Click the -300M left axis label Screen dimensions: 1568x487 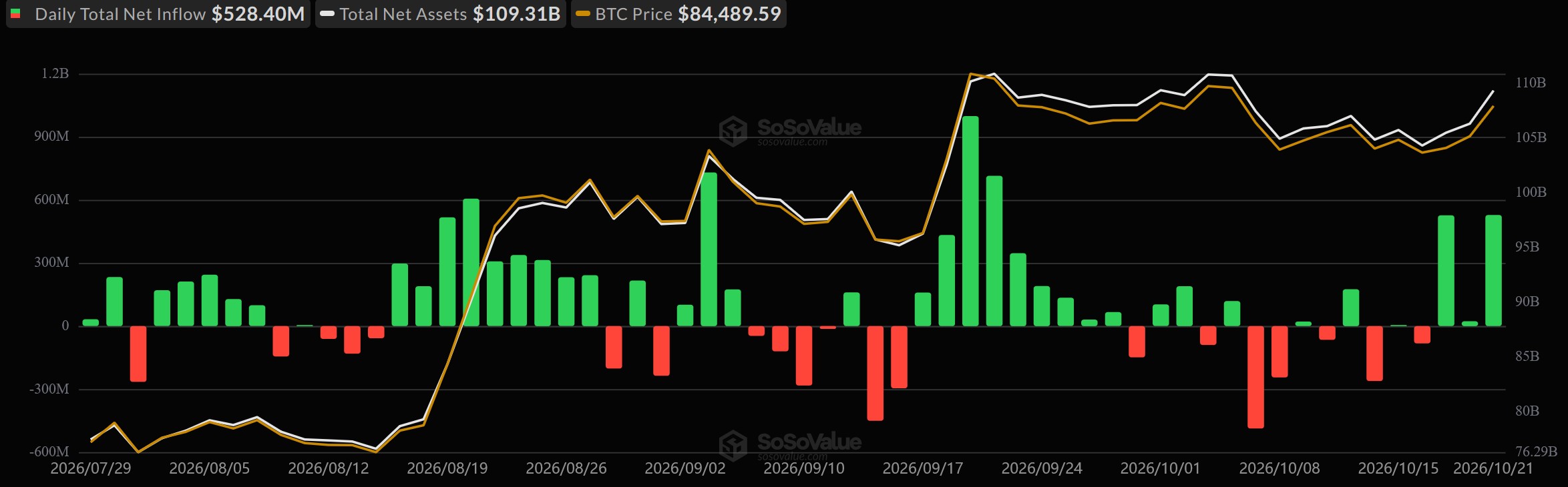click(x=49, y=389)
